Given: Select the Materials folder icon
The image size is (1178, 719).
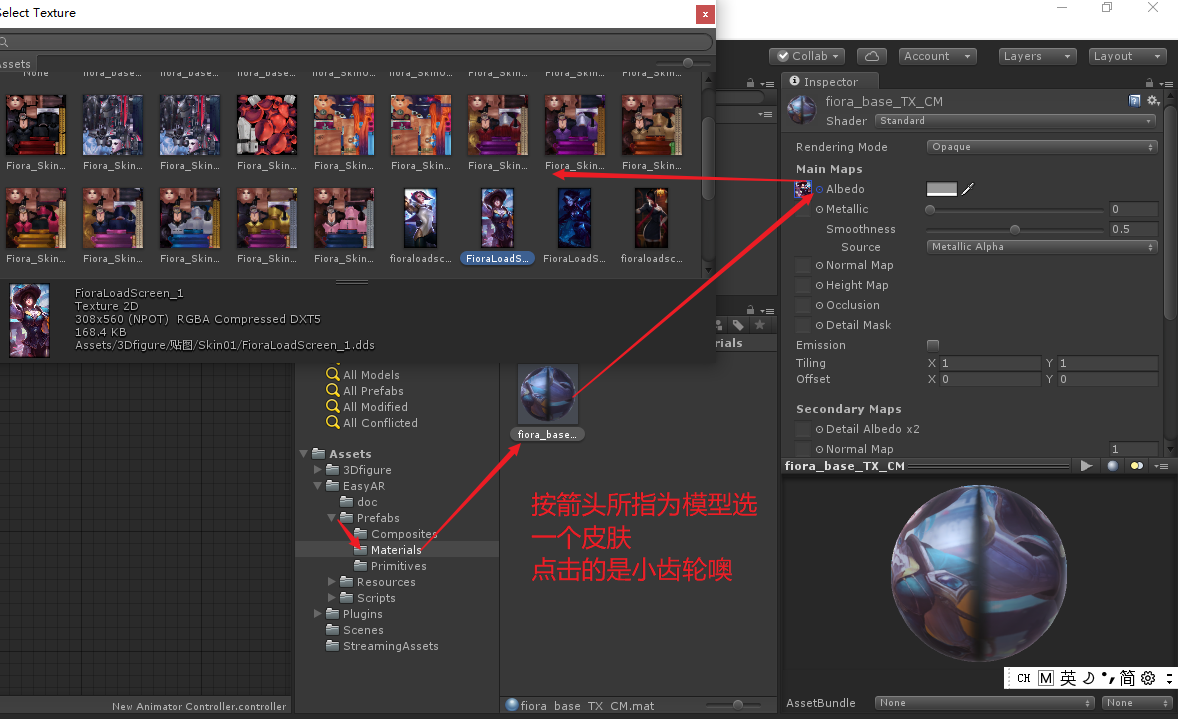Looking at the screenshot, I should pos(361,550).
